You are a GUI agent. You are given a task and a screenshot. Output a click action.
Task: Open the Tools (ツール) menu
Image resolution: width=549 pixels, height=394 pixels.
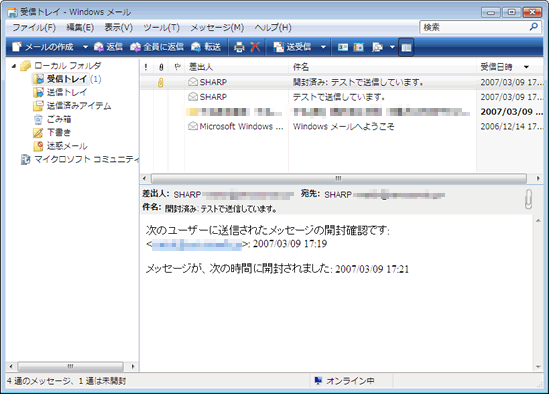161,27
